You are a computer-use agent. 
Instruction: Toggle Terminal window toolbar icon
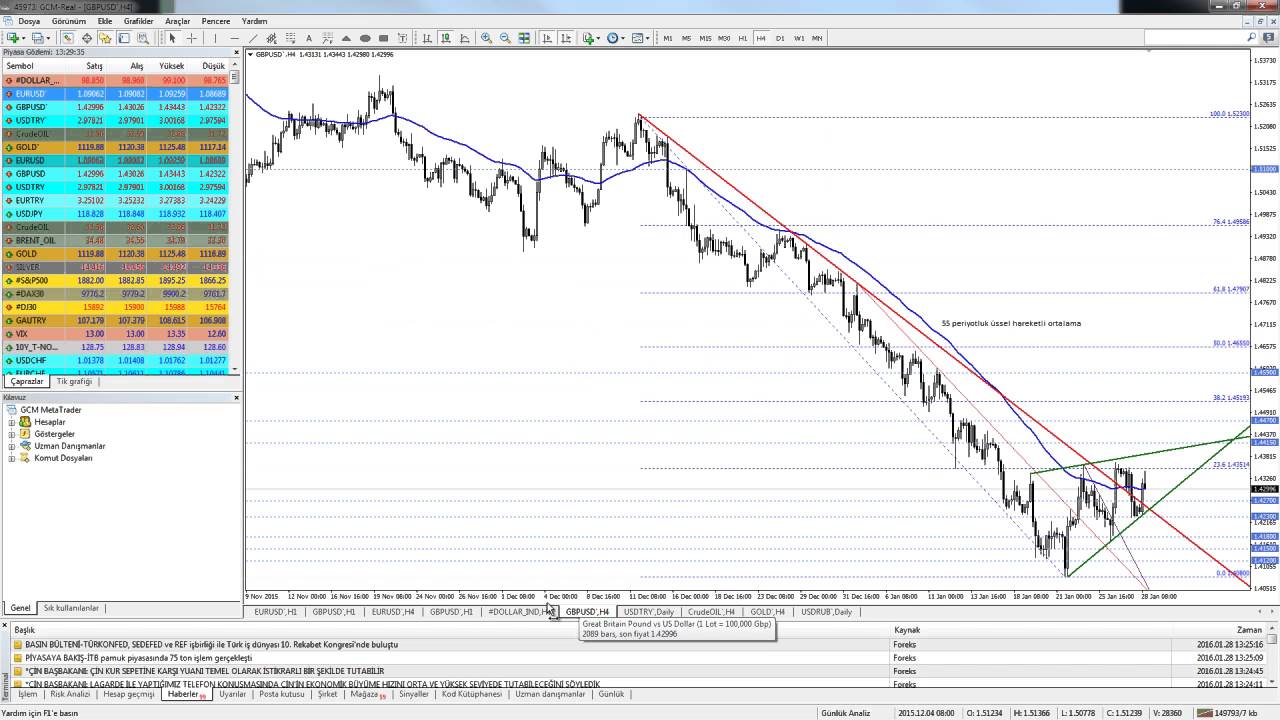(x=124, y=38)
